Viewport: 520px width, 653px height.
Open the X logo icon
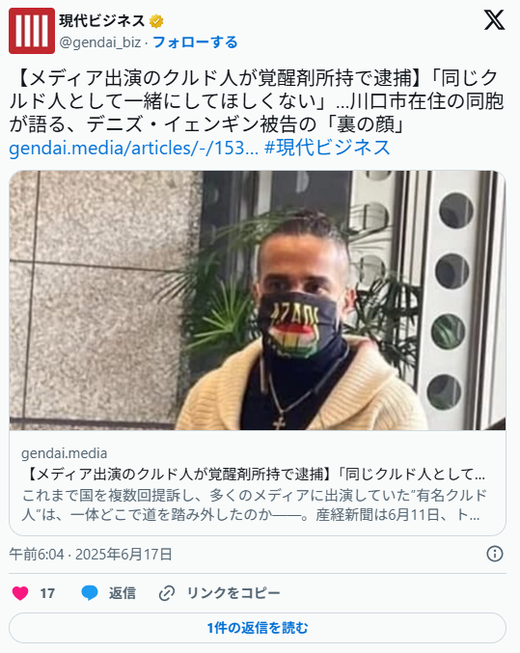(x=494, y=20)
